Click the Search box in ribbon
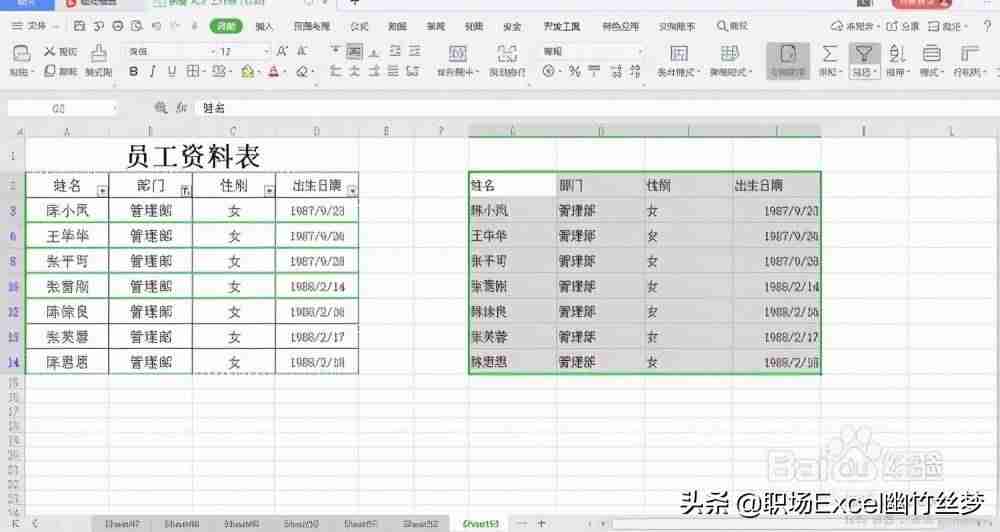1000x532 pixels. pos(732,26)
